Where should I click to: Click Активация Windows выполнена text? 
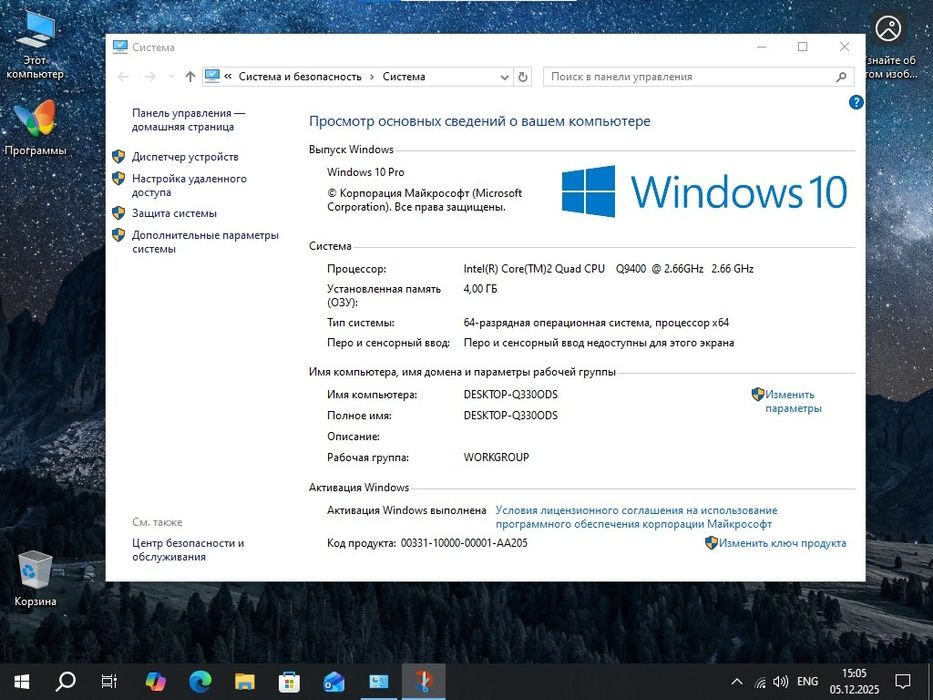pos(406,510)
